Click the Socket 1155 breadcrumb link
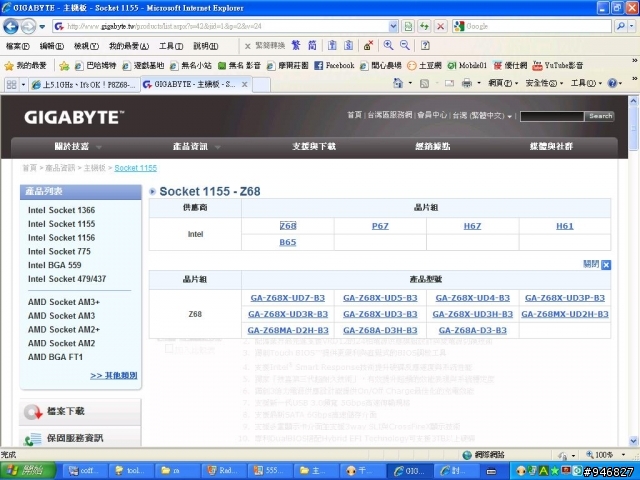The width and height of the screenshot is (640, 480). [136, 168]
